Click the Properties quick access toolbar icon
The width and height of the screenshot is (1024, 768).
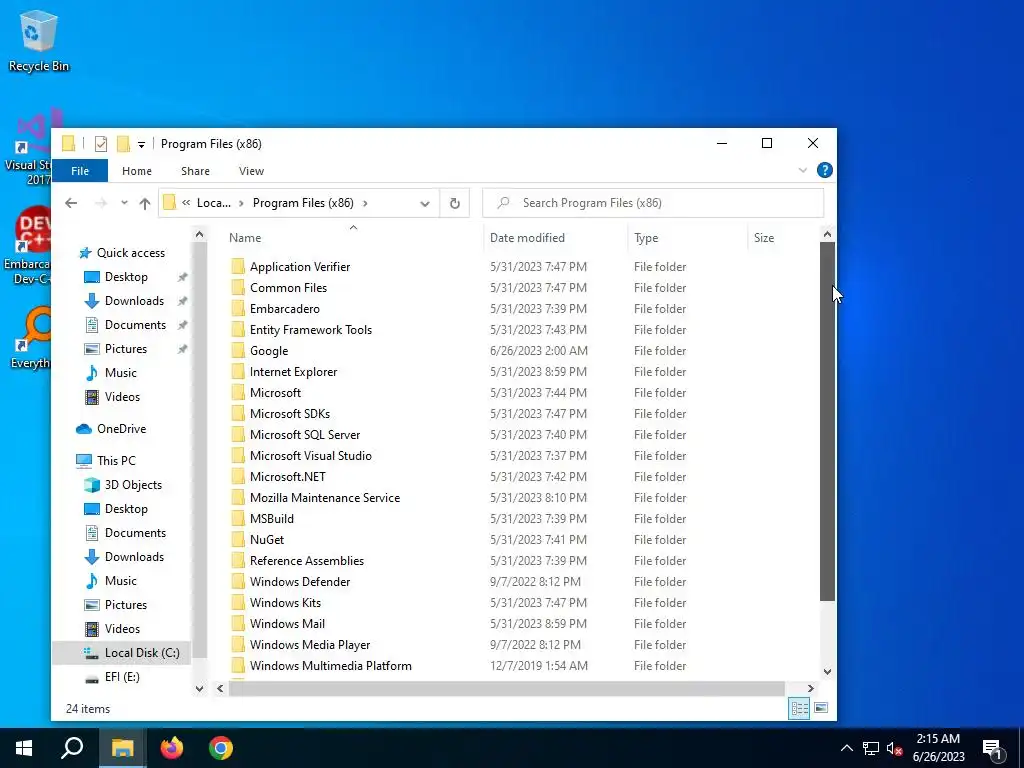pos(101,144)
